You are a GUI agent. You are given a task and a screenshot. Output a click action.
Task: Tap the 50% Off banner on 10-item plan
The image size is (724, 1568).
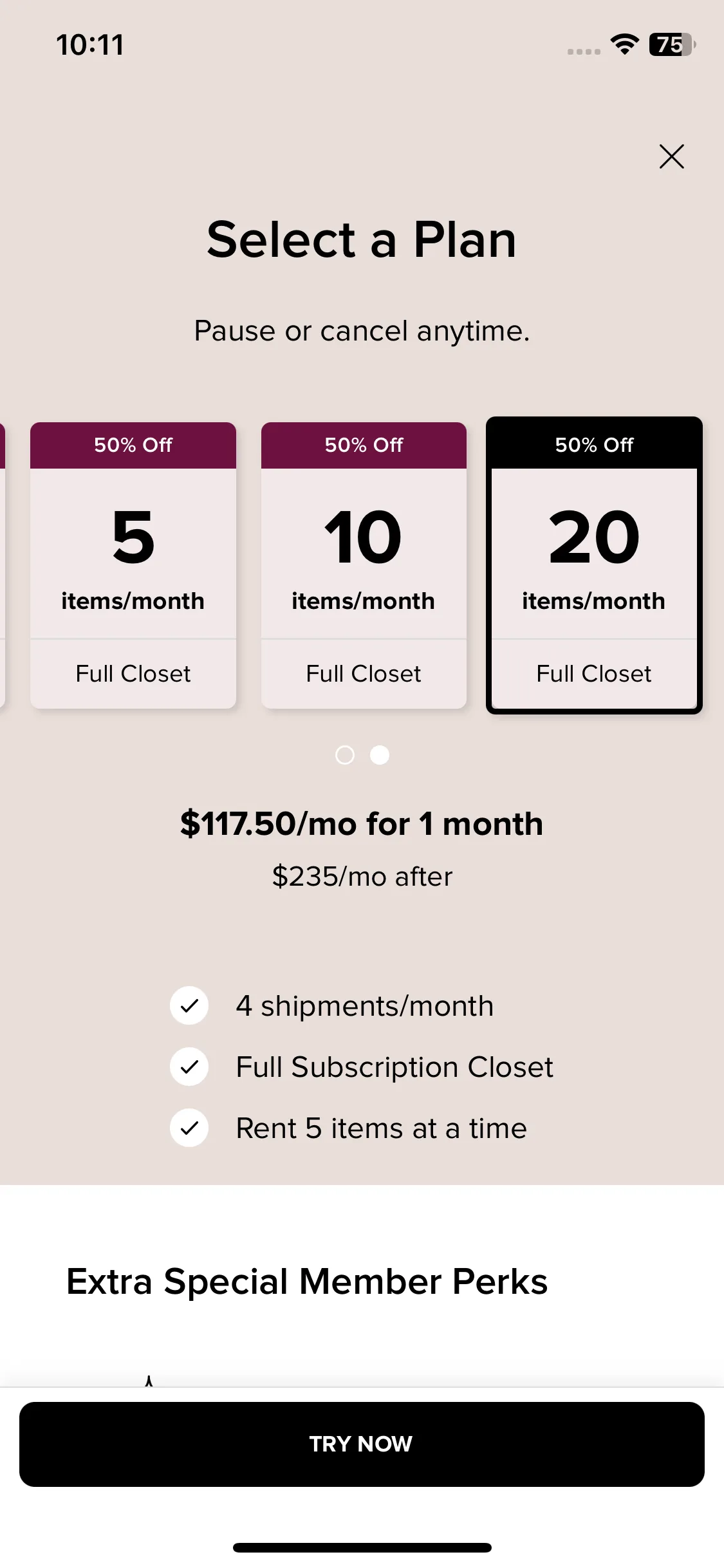[x=364, y=445]
